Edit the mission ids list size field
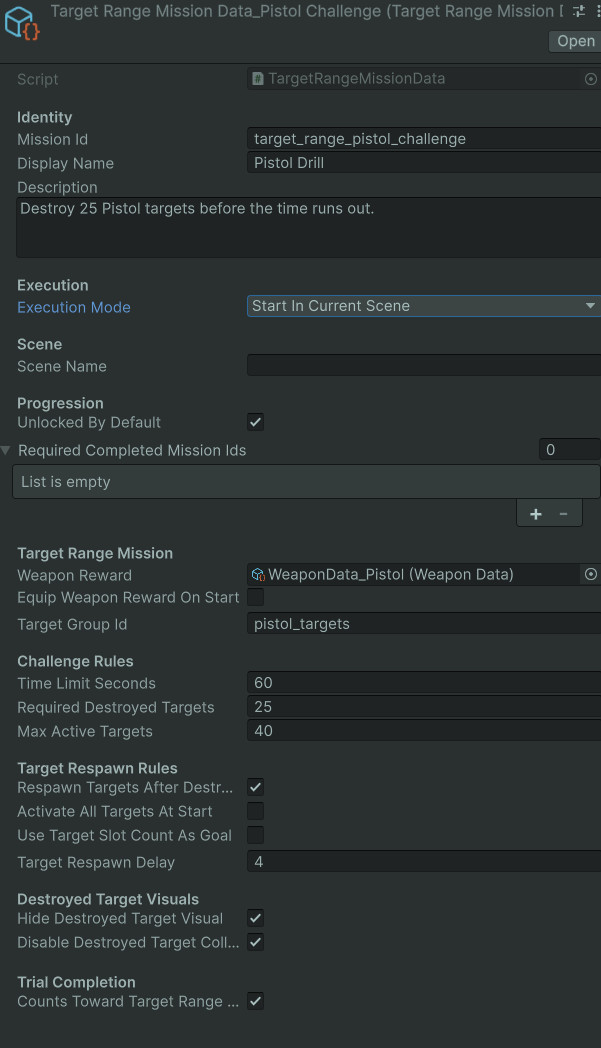601x1048 pixels. (570, 450)
